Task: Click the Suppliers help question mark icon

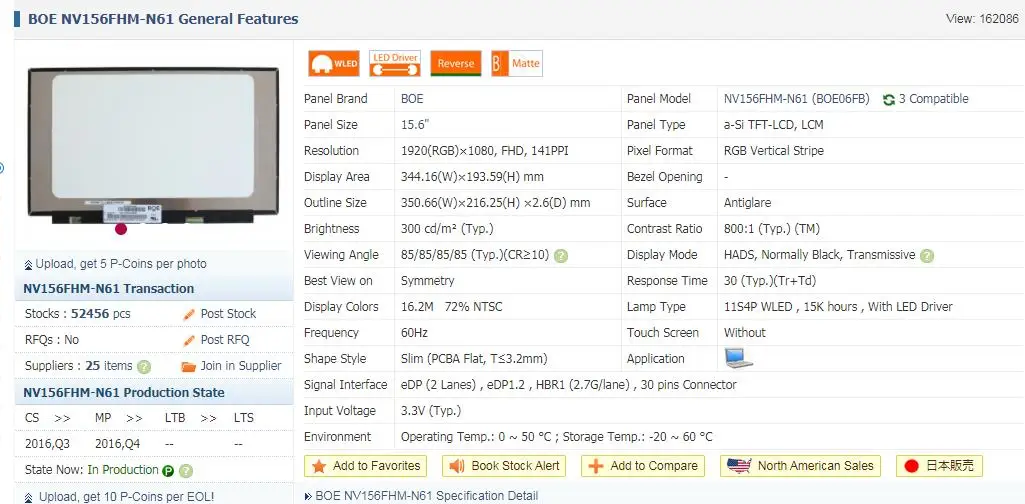Action: tap(144, 367)
